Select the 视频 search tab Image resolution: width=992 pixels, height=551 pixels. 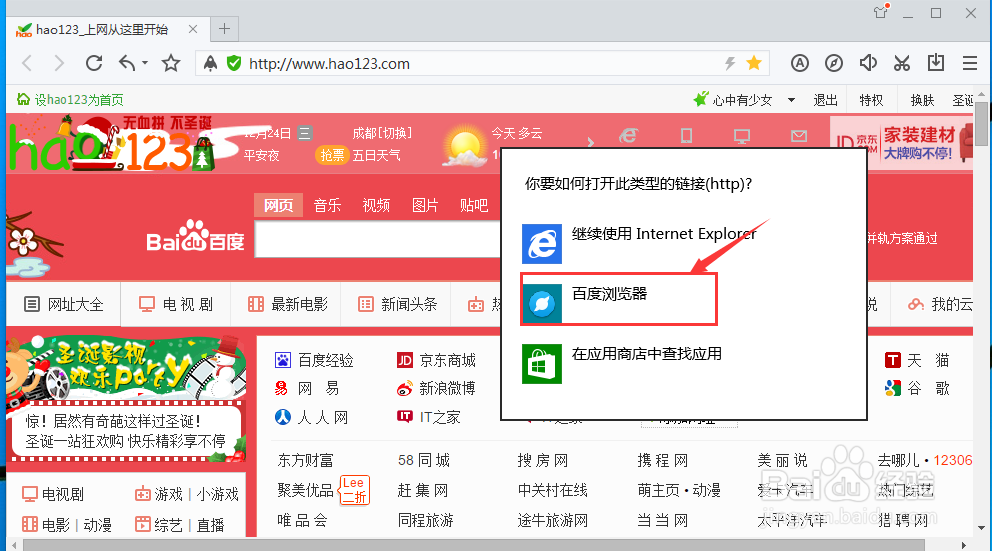tap(376, 205)
